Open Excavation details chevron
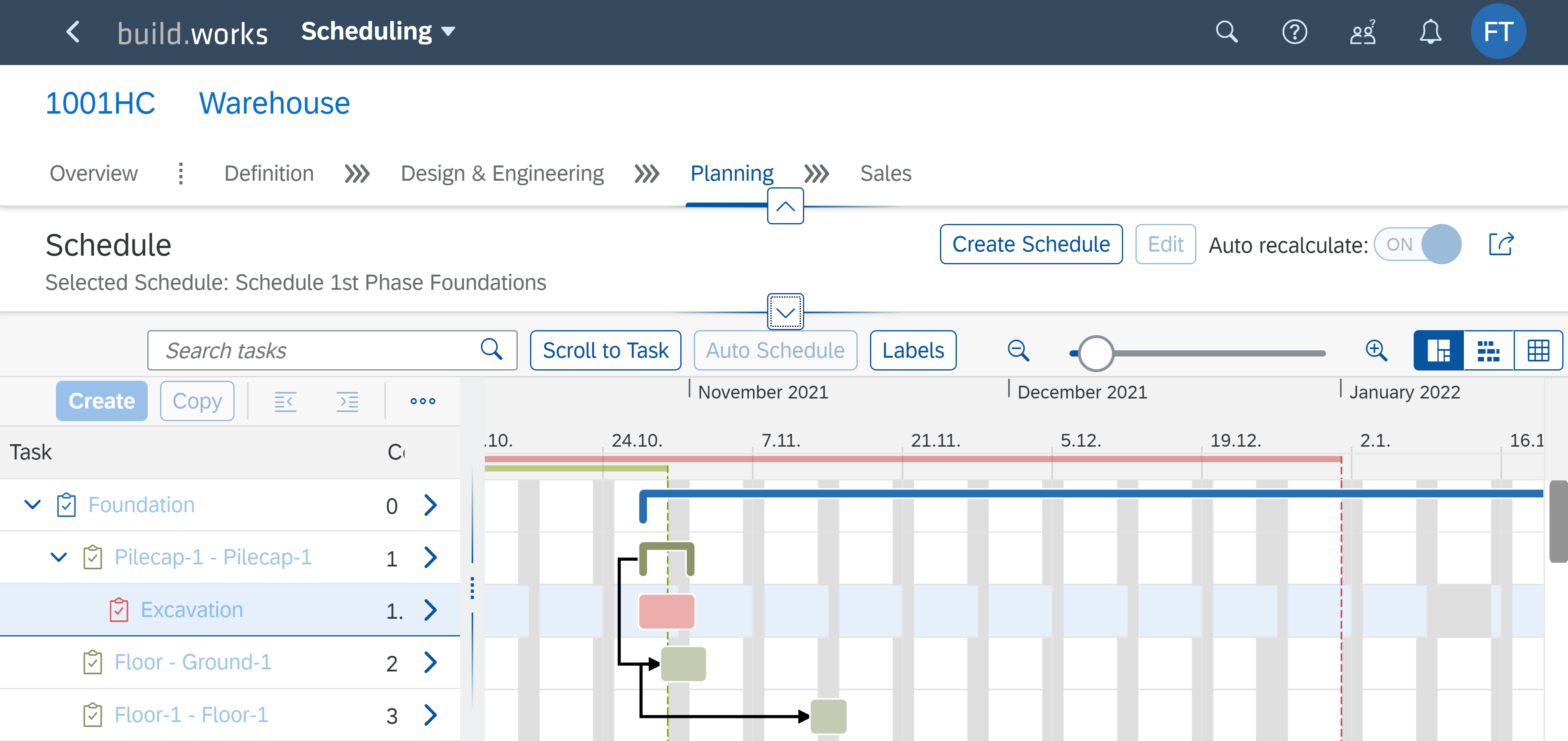 [430, 610]
